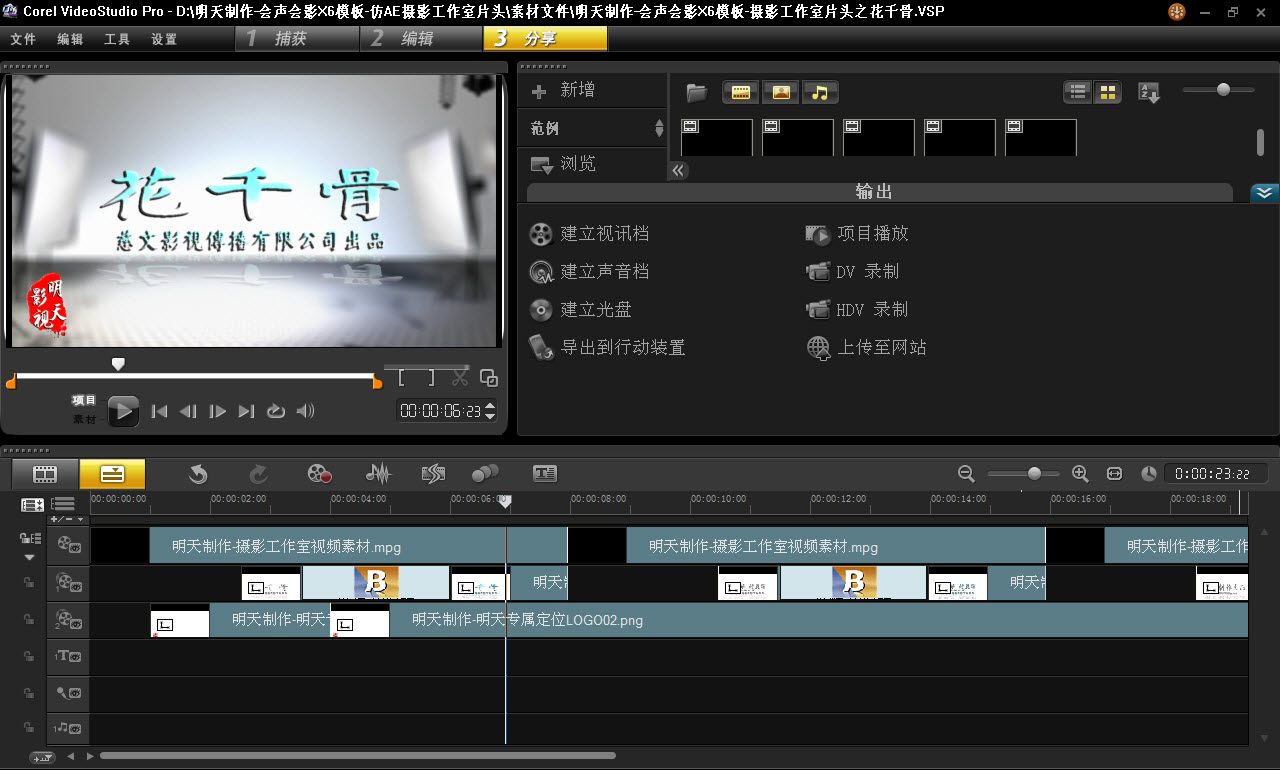
Task: Click 建立声音档 create sound file
Action: pyautogui.click(x=590, y=272)
